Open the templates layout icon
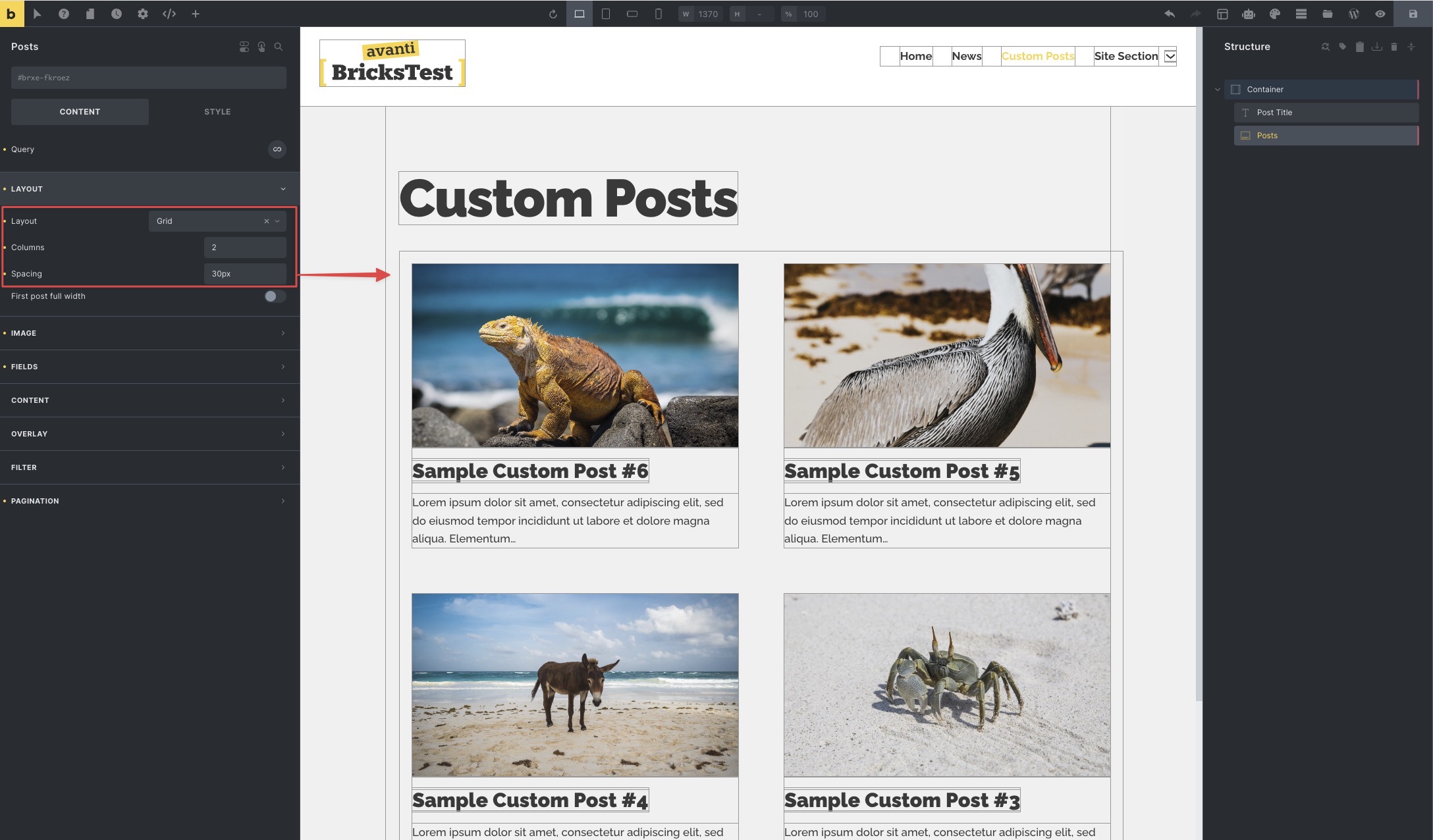Image resolution: width=1433 pixels, height=840 pixels. click(x=1222, y=14)
